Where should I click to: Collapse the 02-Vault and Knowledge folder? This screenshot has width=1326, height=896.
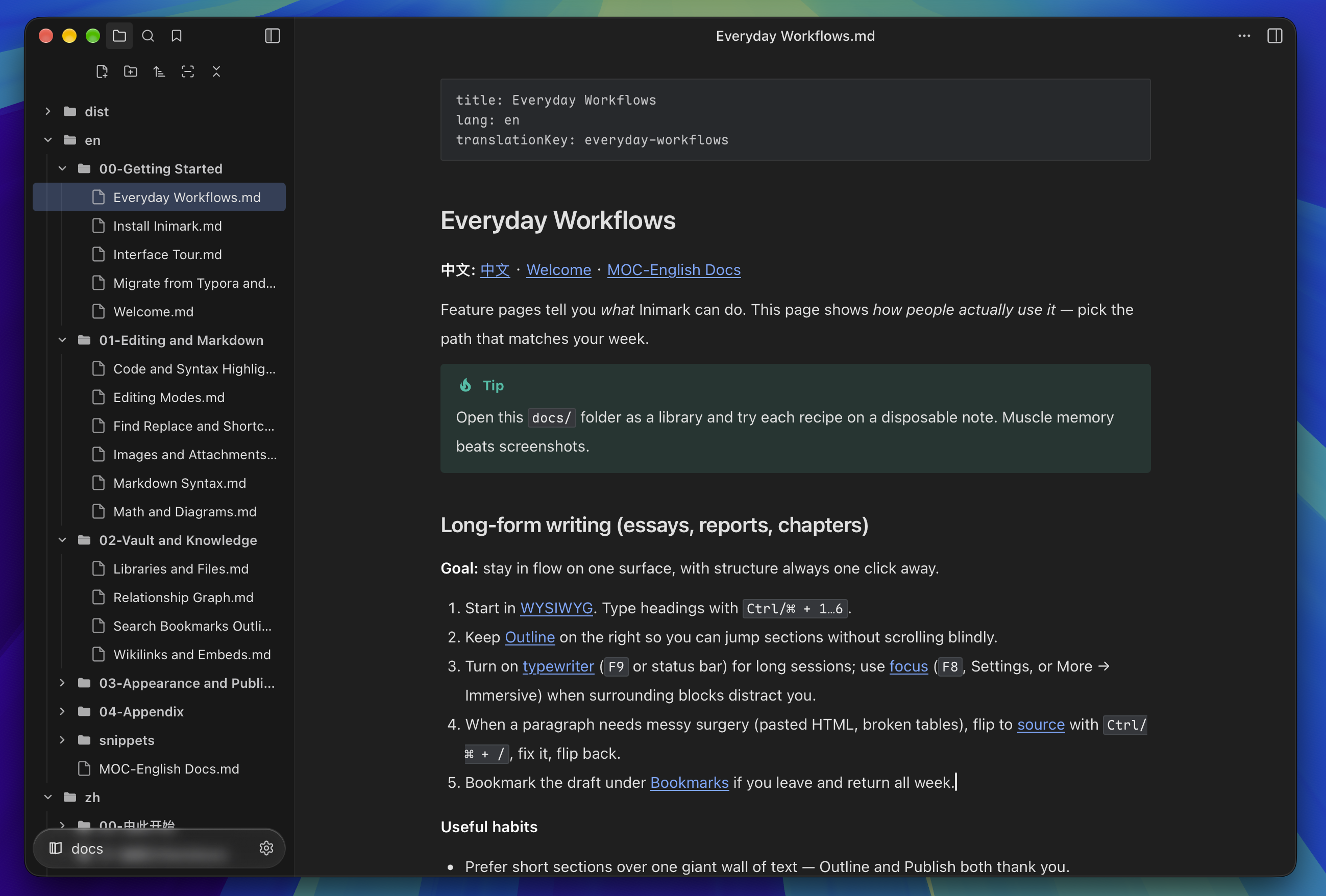click(62, 539)
